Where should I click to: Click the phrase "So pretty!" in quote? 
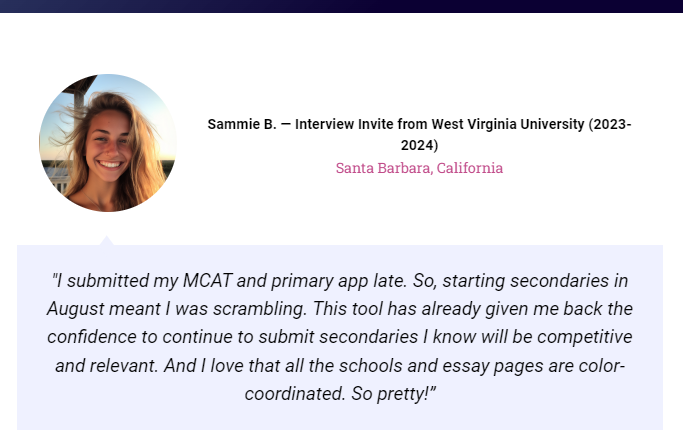[x=394, y=393]
